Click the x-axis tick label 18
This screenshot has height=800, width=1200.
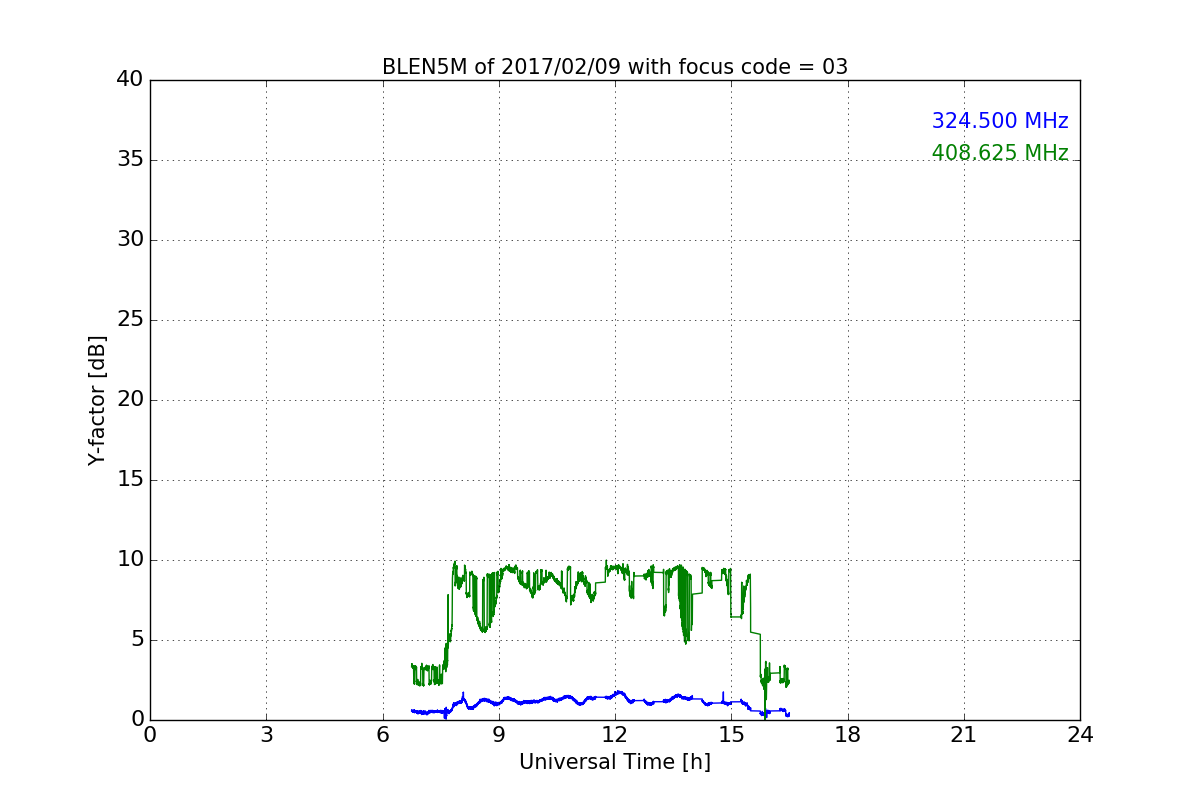point(848,735)
